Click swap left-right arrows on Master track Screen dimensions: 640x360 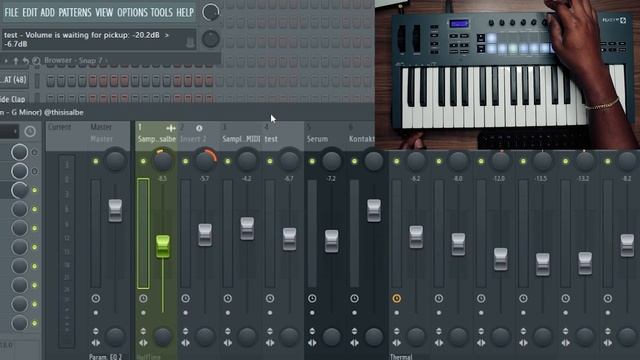[x=96, y=343]
